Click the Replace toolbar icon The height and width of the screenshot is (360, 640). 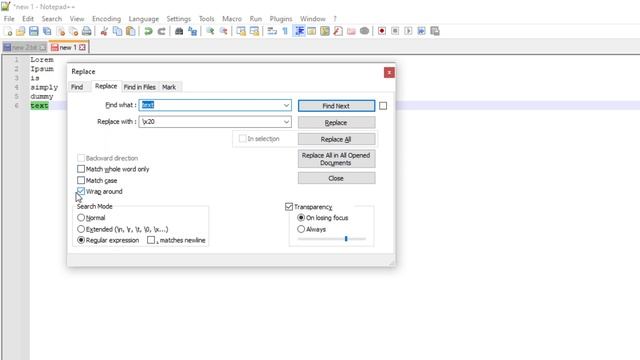(192, 31)
